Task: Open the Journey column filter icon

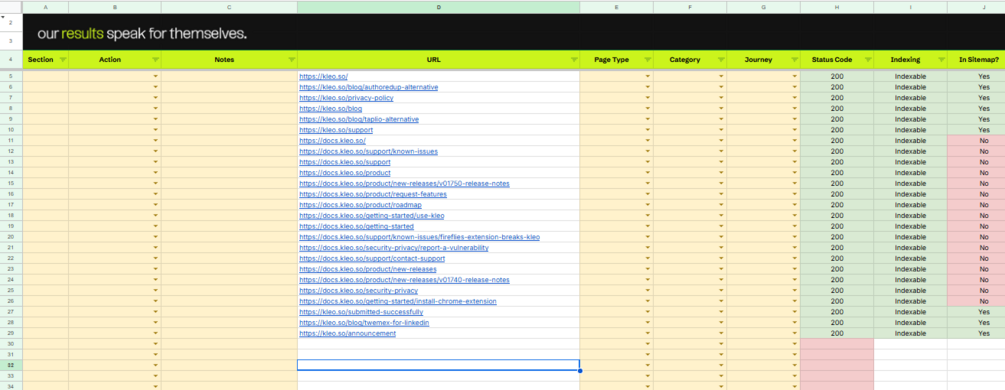Action: [x=795, y=60]
